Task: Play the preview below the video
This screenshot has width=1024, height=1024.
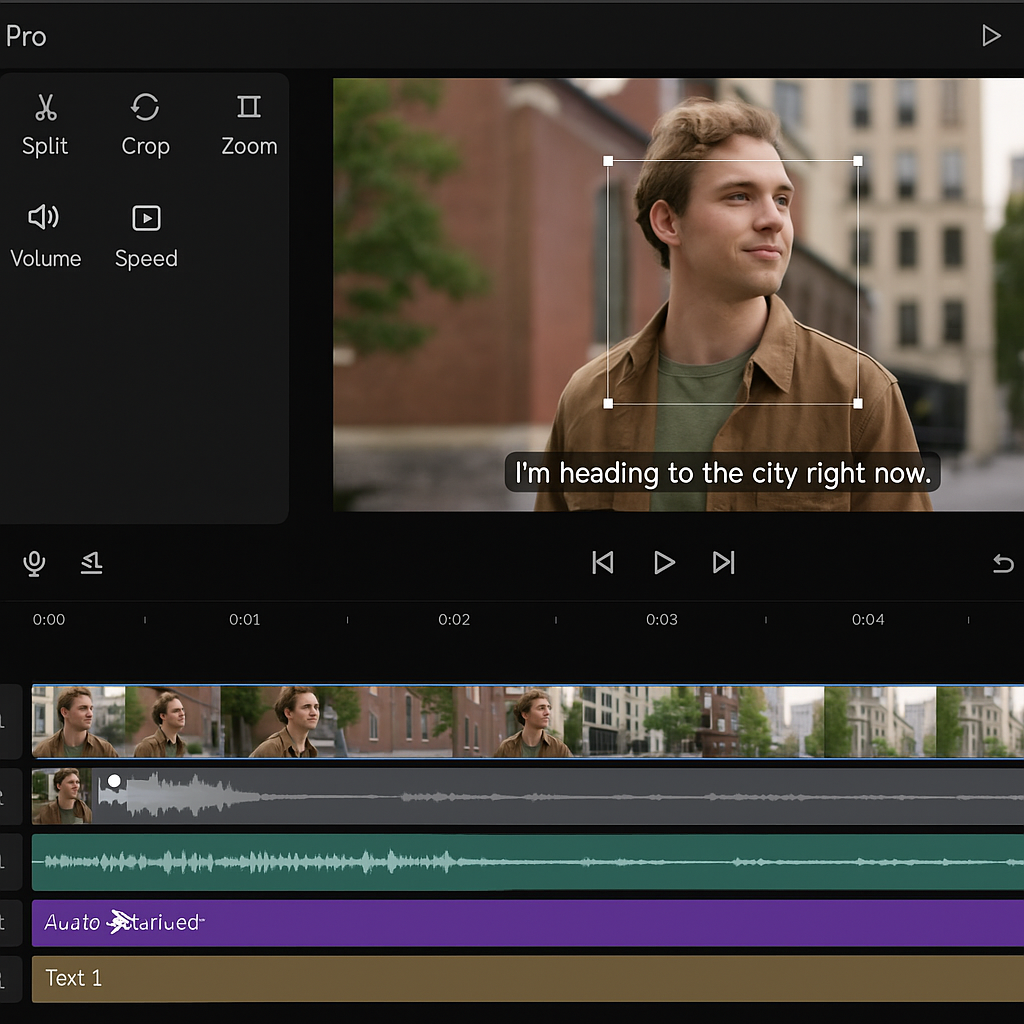Action: coord(664,562)
